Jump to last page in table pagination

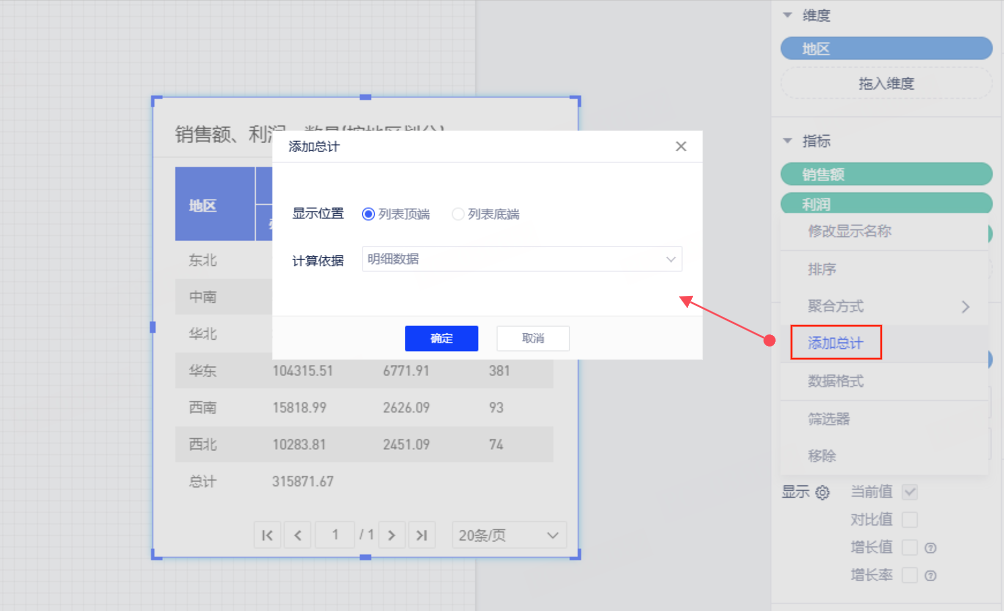point(422,535)
